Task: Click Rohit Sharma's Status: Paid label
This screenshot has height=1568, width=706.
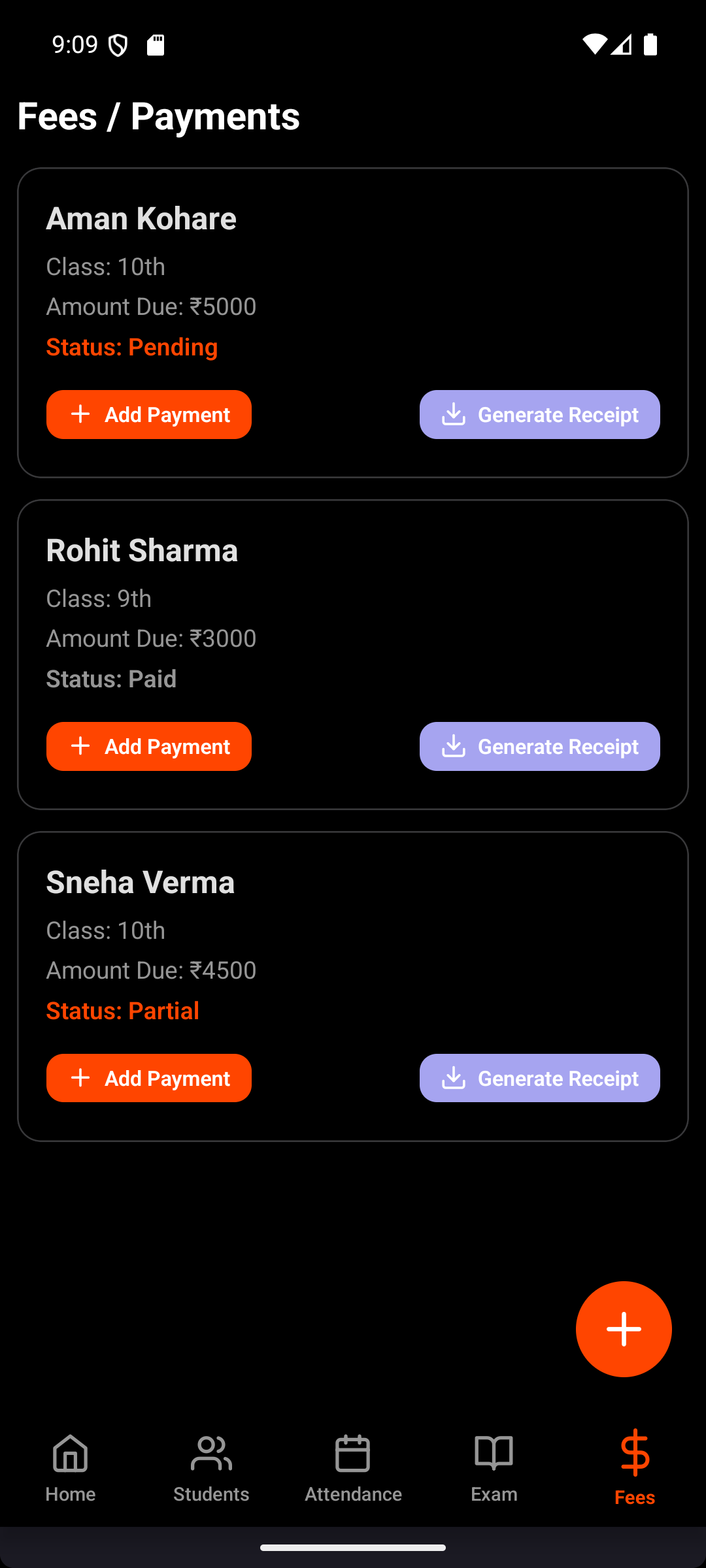Action: (111, 679)
